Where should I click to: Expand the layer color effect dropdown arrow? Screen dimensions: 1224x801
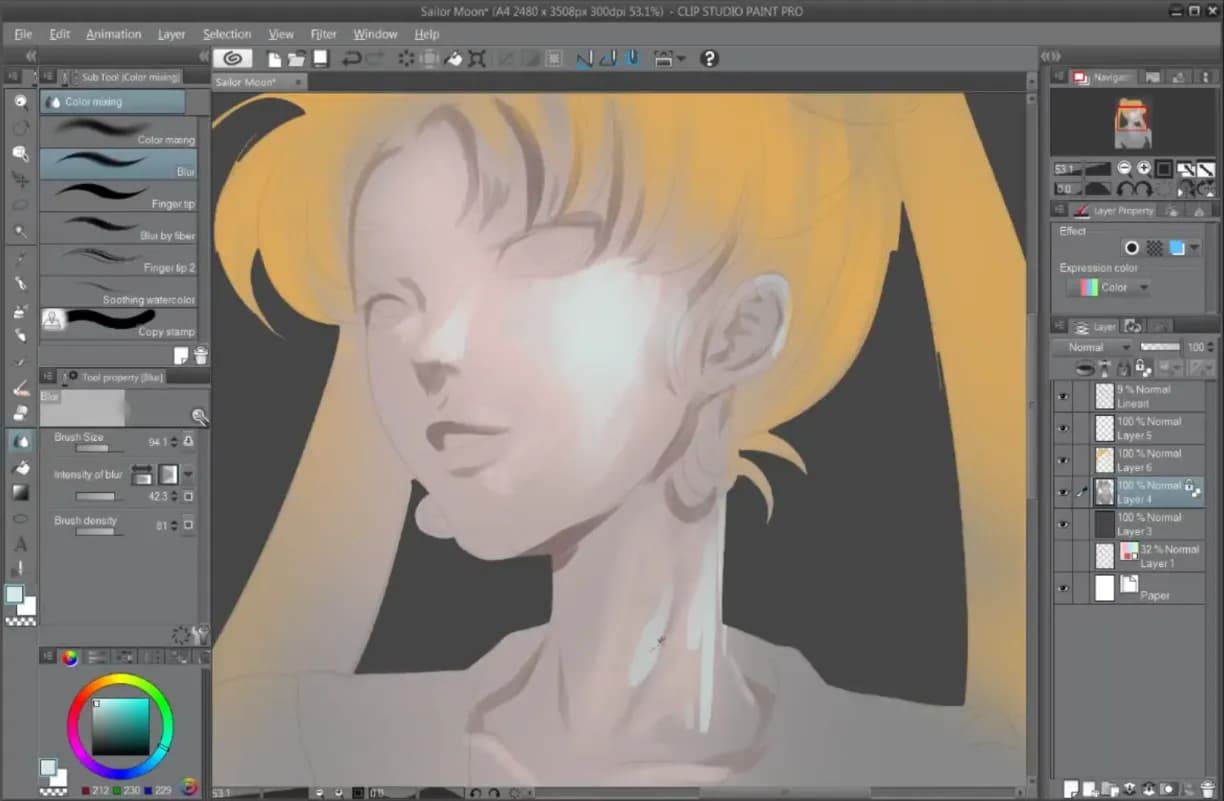1194,248
